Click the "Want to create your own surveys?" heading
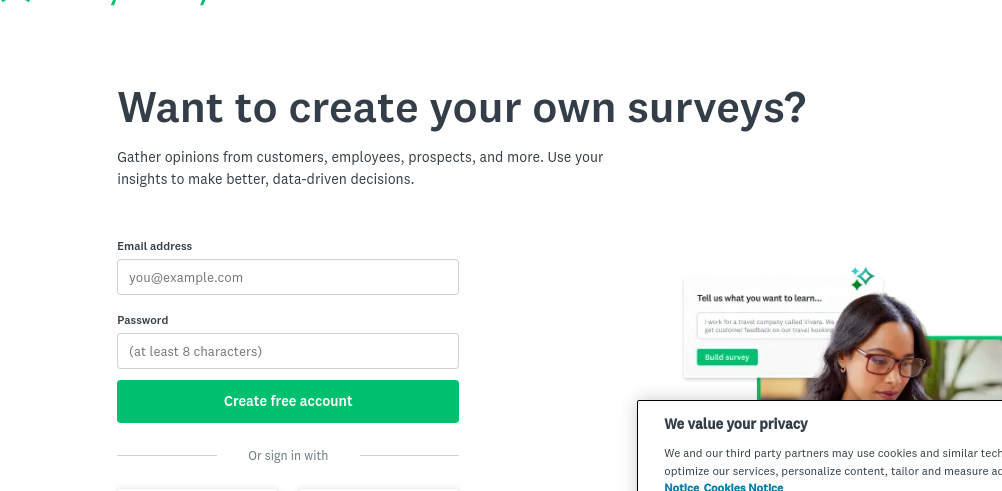The image size is (1002, 491). (x=461, y=108)
